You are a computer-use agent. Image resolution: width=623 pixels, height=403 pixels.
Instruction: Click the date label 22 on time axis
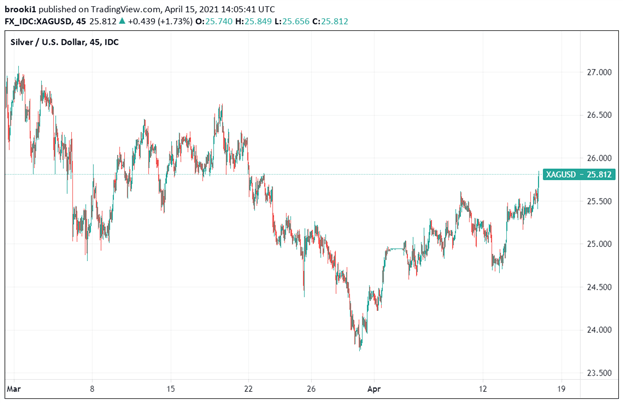coord(248,389)
